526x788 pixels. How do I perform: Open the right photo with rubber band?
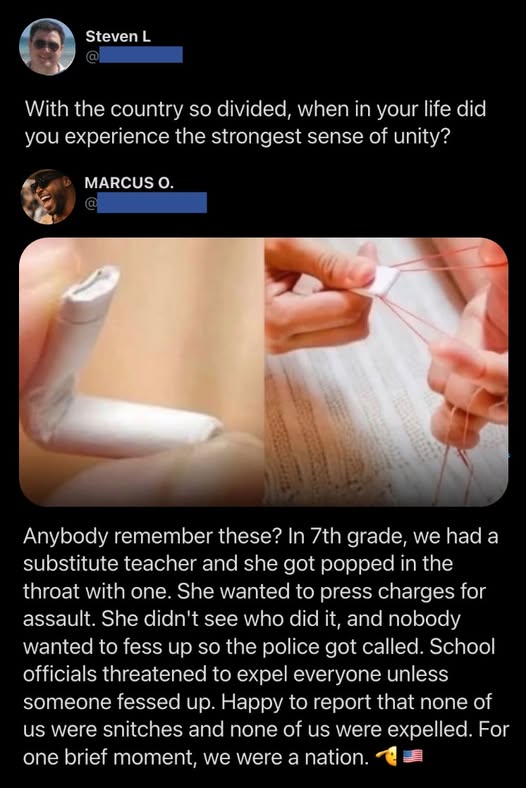click(x=386, y=371)
